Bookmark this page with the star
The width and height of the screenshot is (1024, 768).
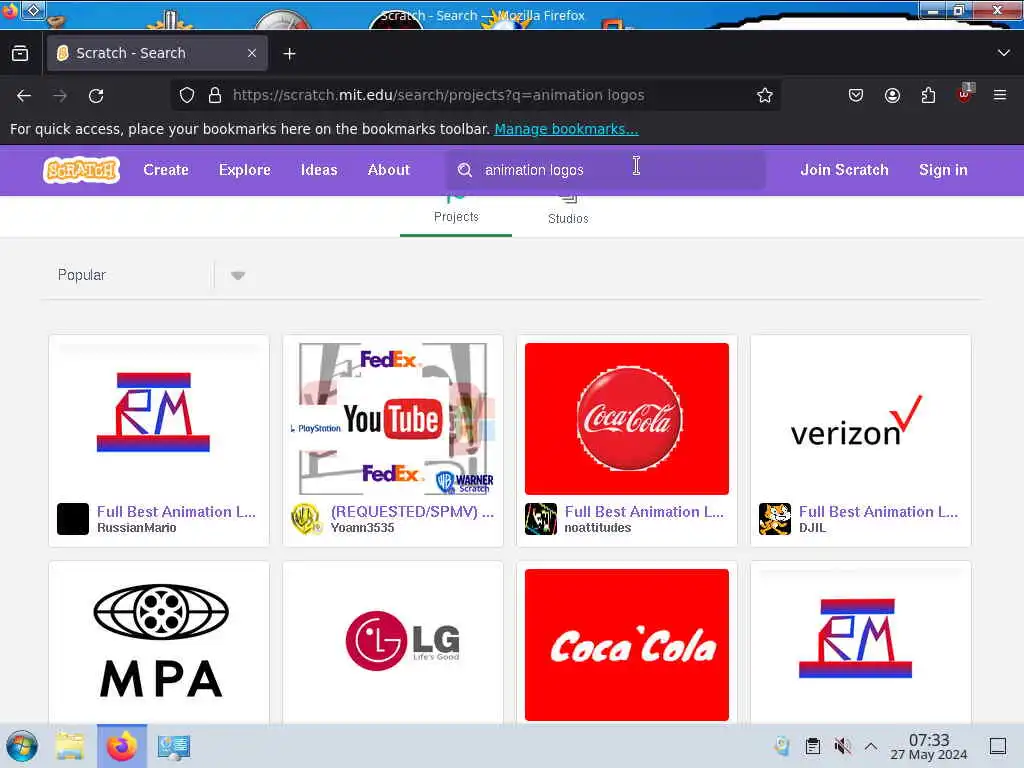pyautogui.click(x=764, y=95)
